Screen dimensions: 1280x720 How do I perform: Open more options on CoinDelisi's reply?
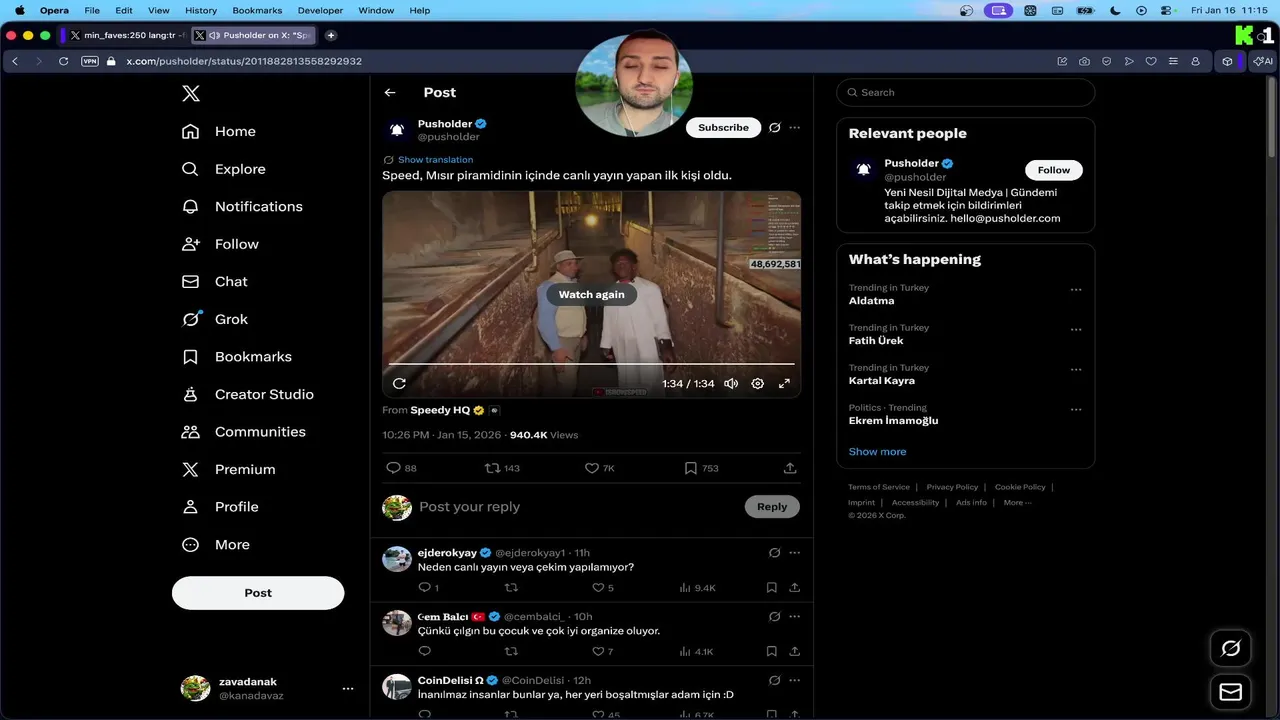pyautogui.click(x=795, y=680)
